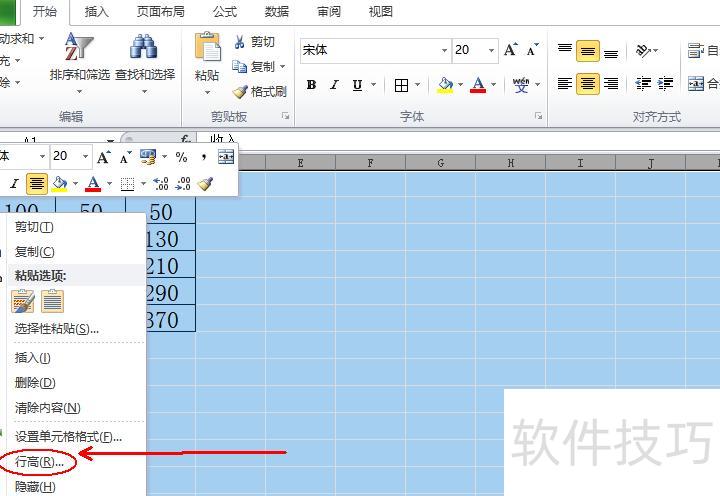Select column header F

tap(370, 163)
